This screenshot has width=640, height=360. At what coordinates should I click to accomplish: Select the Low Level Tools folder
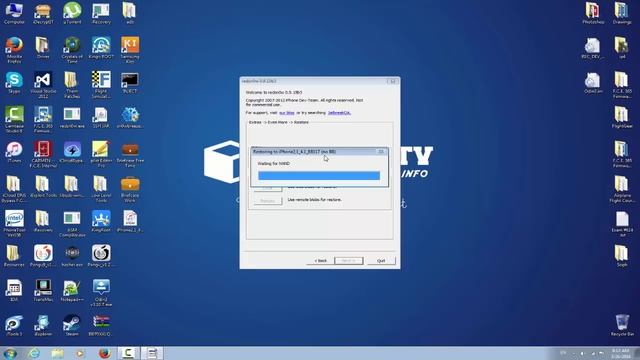tap(101, 189)
